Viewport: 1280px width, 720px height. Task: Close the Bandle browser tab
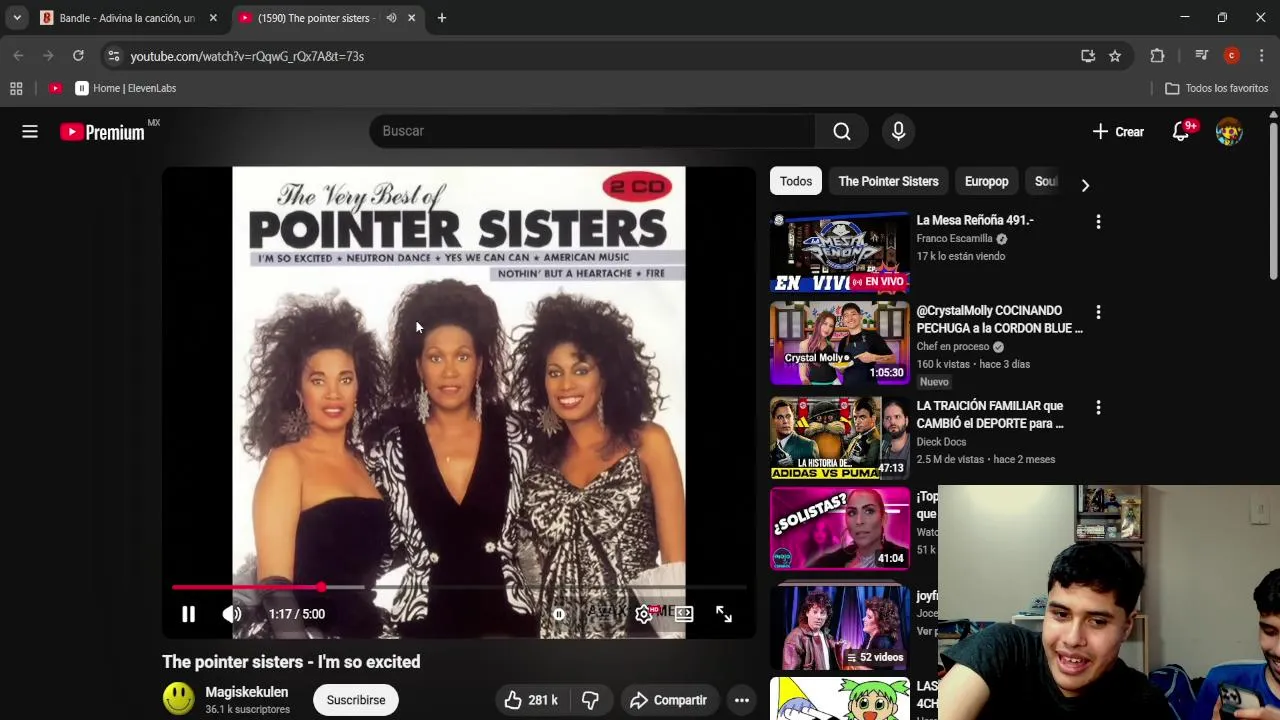click(x=213, y=18)
